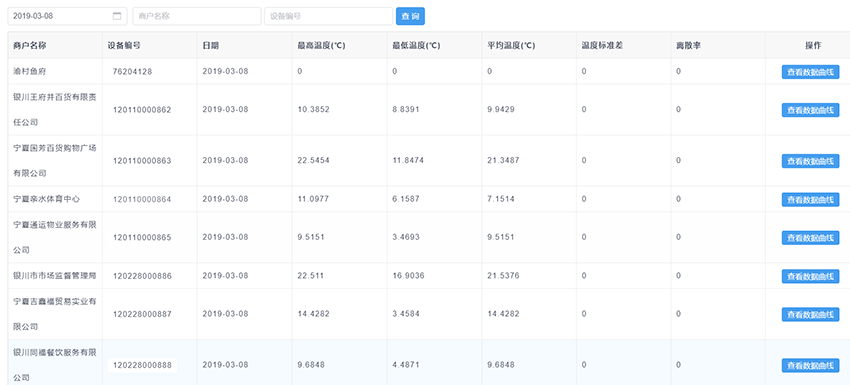Click average temperature value 21.5376
850x385 pixels.
[x=503, y=276]
